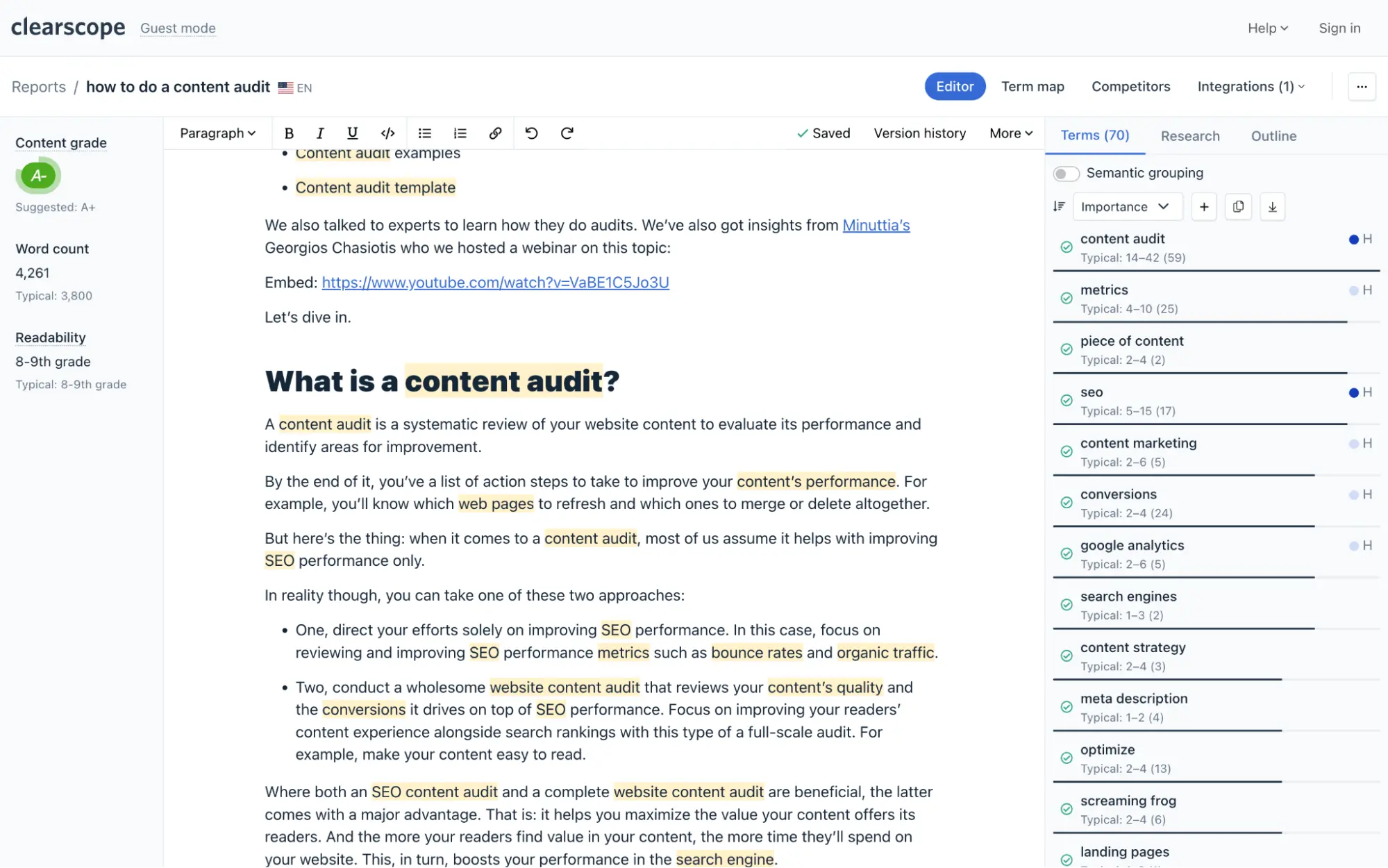
Task: Create a bulleted list
Action: click(425, 133)
